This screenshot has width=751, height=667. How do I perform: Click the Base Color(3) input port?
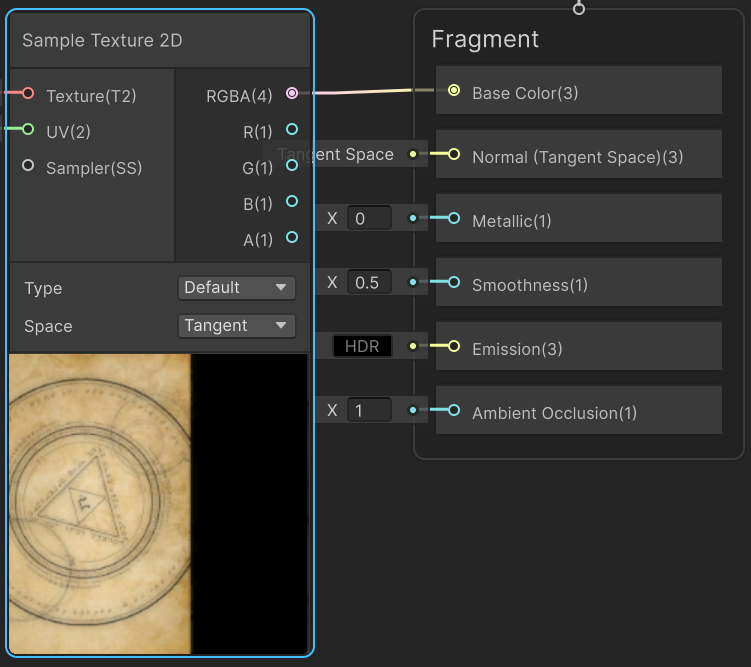pos(454,90)
